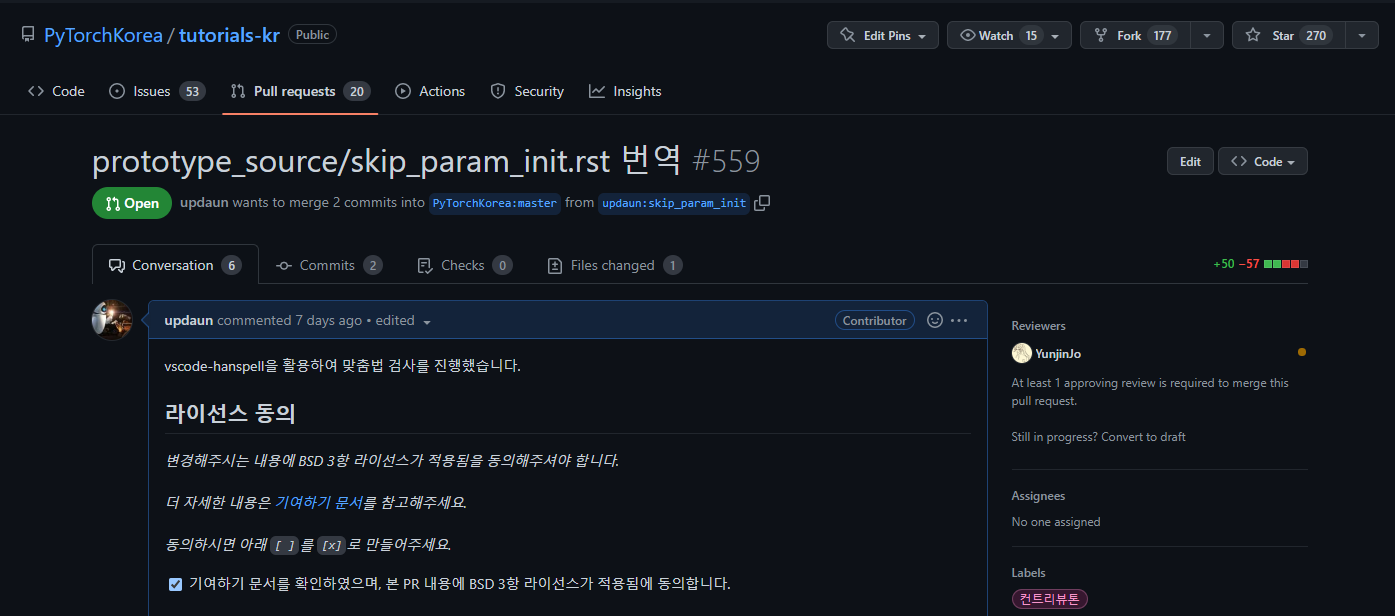
Task: Open the Labels section heading
Action: click(x=1028, y=573)
